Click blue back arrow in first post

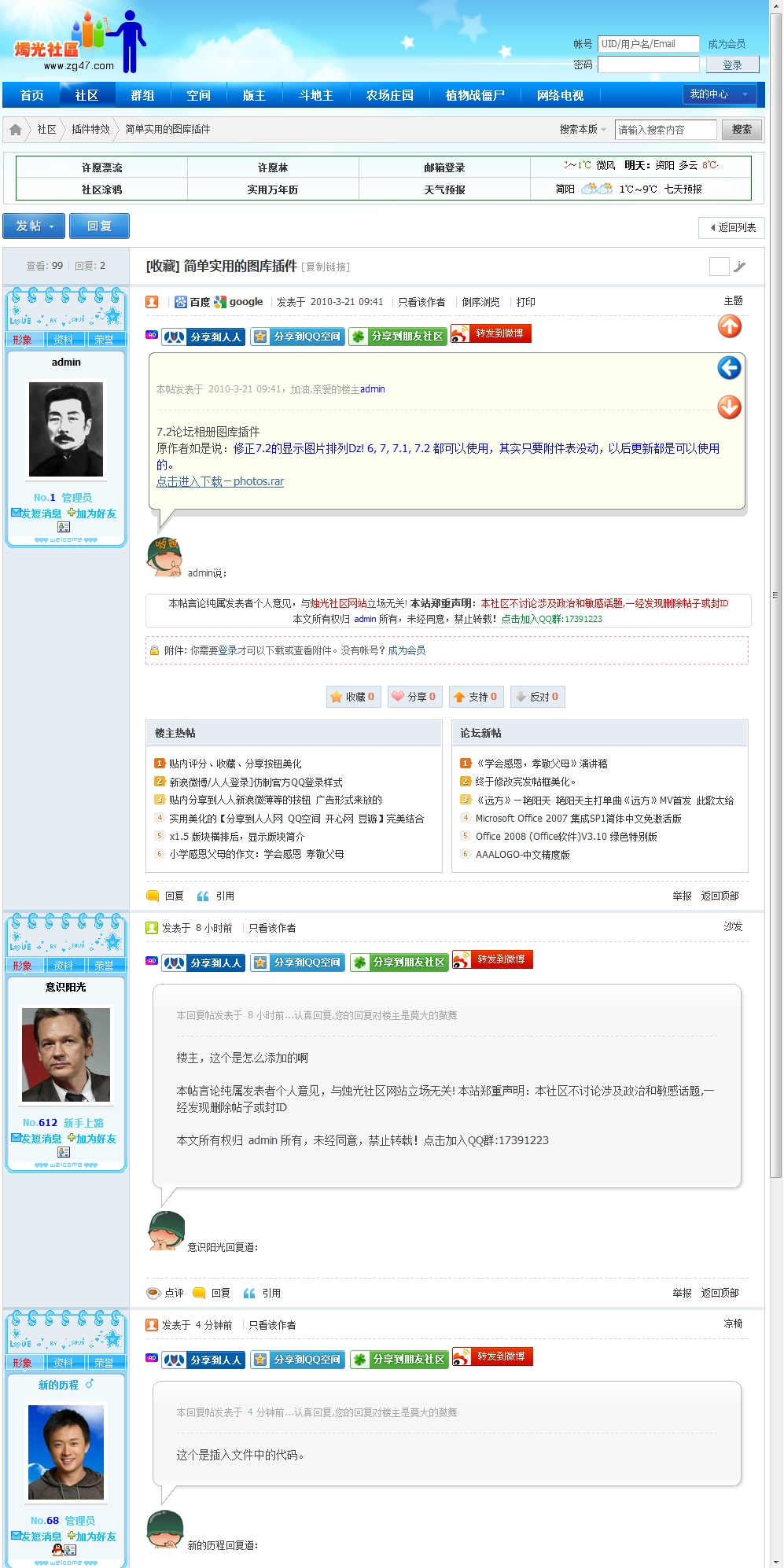tap(729, 367)
